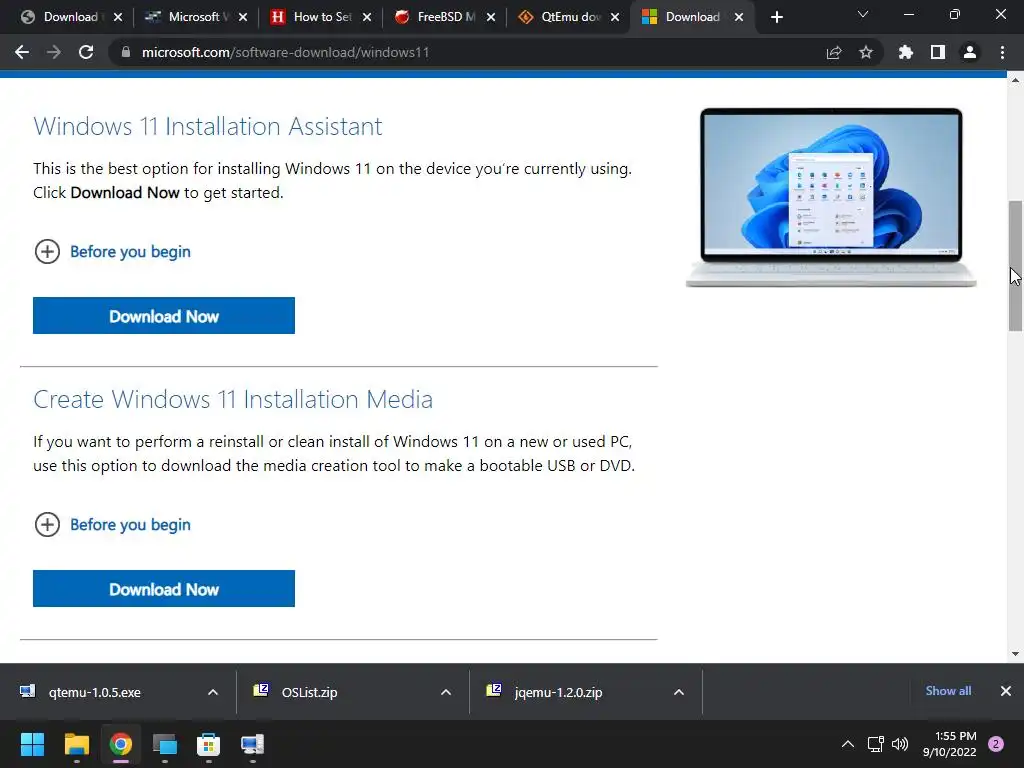This screenshot has height=768, width=1024.
Task: Show hidden system tray icons
Action: [x=848, y=744]
